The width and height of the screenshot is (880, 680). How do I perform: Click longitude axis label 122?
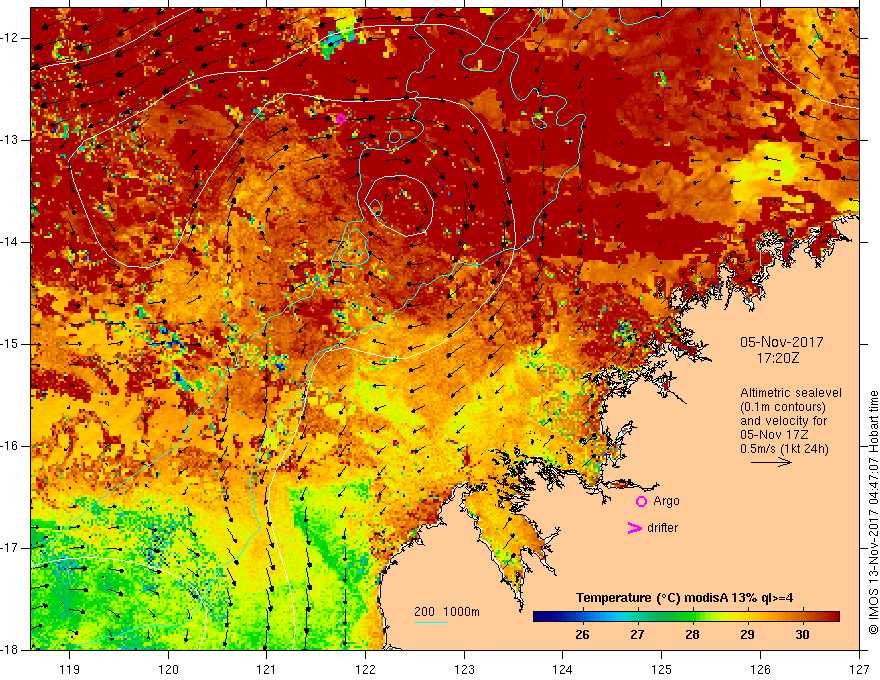pyautogui.click(x=365, y=669)
